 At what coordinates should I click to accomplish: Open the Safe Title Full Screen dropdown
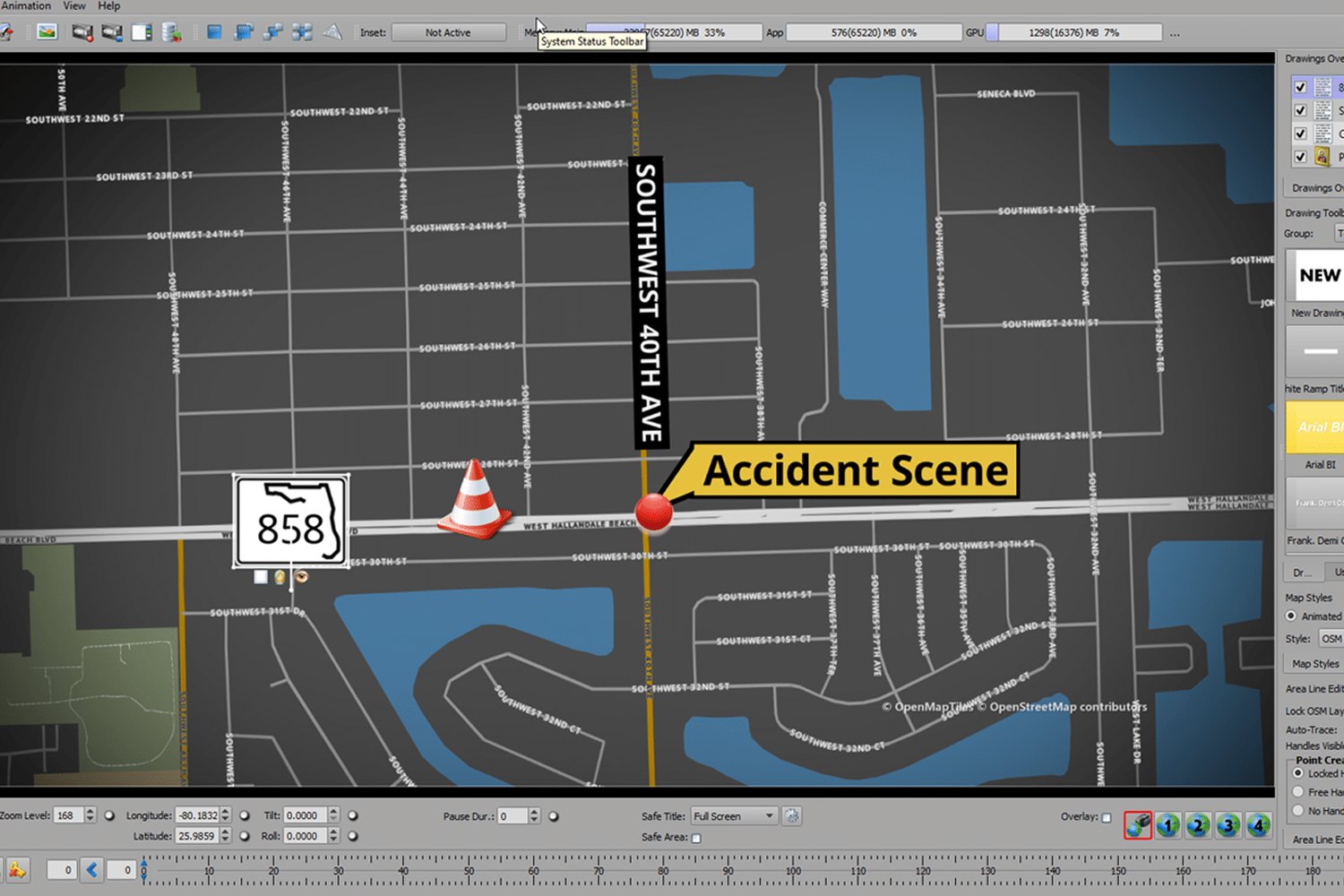(x=733, y=816)
